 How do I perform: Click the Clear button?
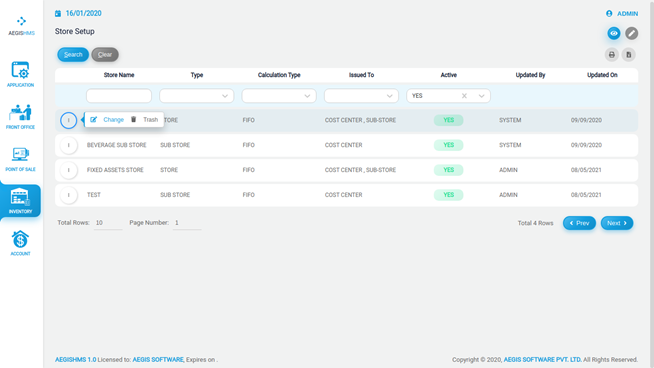(105, 55)
